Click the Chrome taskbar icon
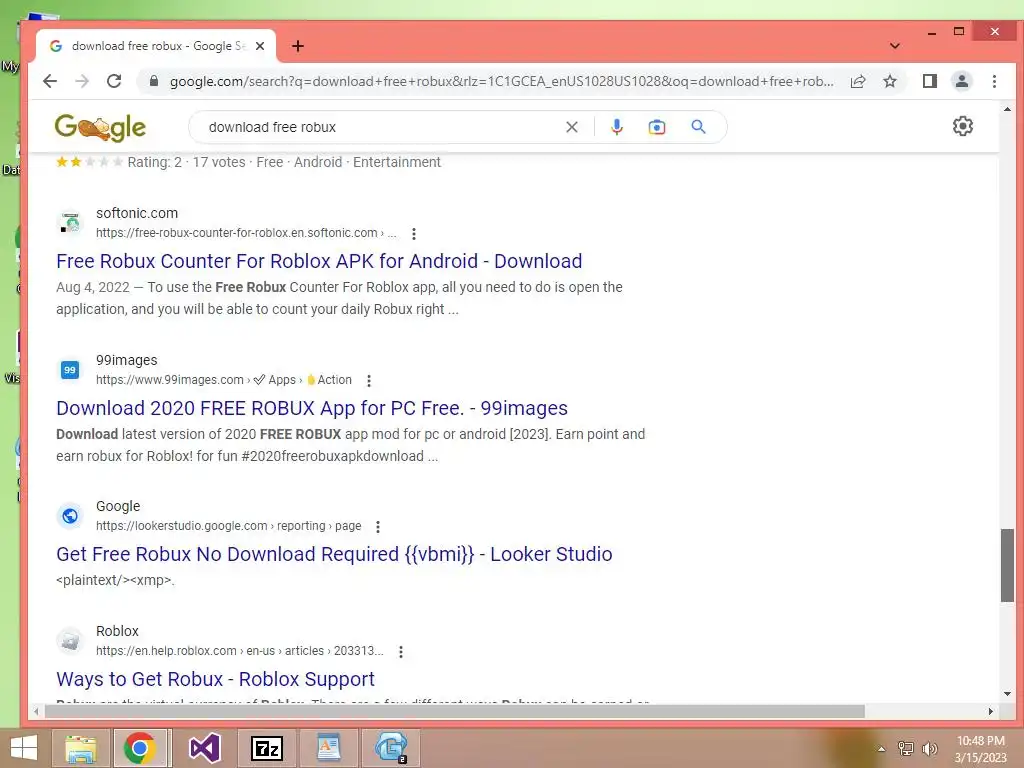Image resolution: width=1024 pixels, height=768 pixels. 139,748
